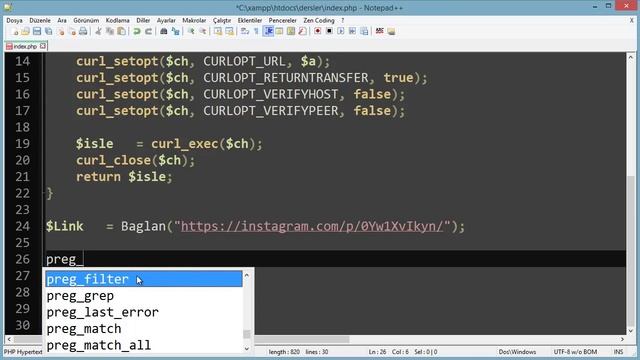Click the Replace toolbar icon

tap(176, 31)
